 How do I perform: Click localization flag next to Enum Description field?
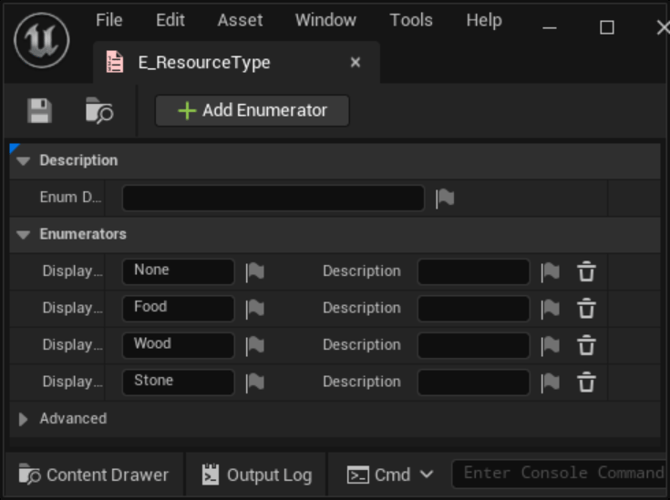[445, 198]
